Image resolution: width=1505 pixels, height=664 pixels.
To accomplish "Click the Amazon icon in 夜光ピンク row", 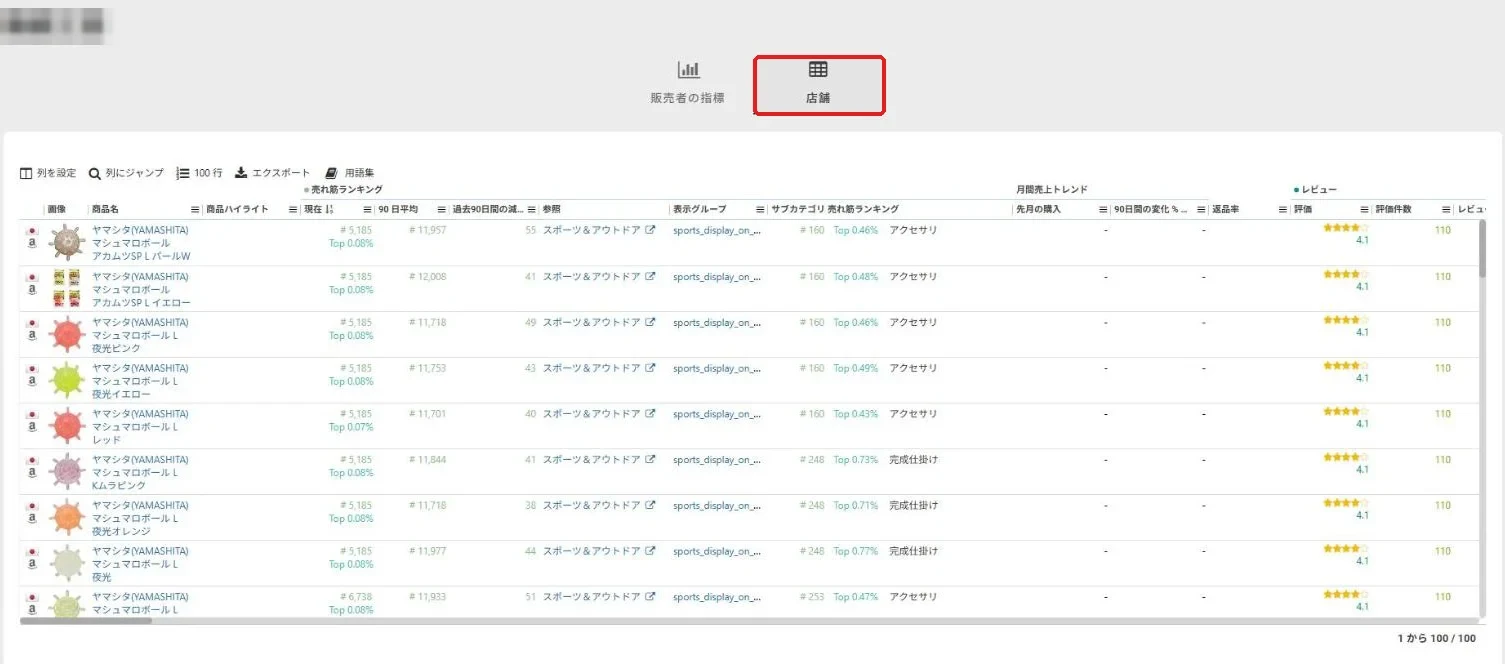I will [x=32, y=335].
